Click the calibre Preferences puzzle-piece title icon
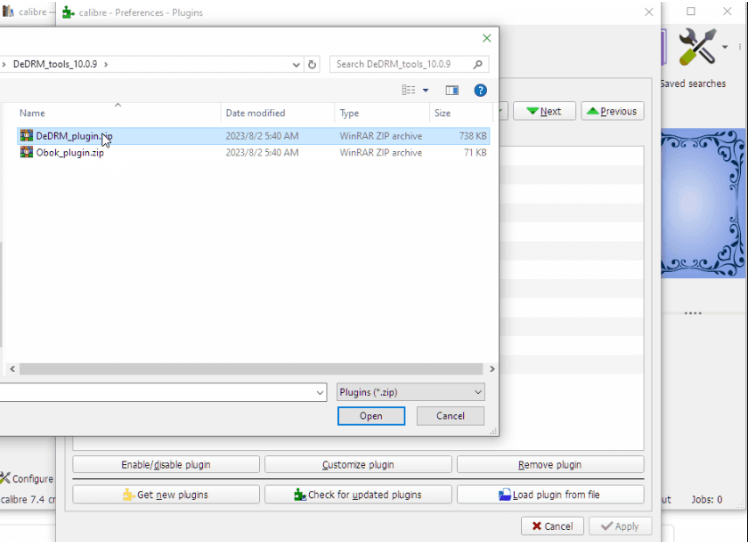 68,12
